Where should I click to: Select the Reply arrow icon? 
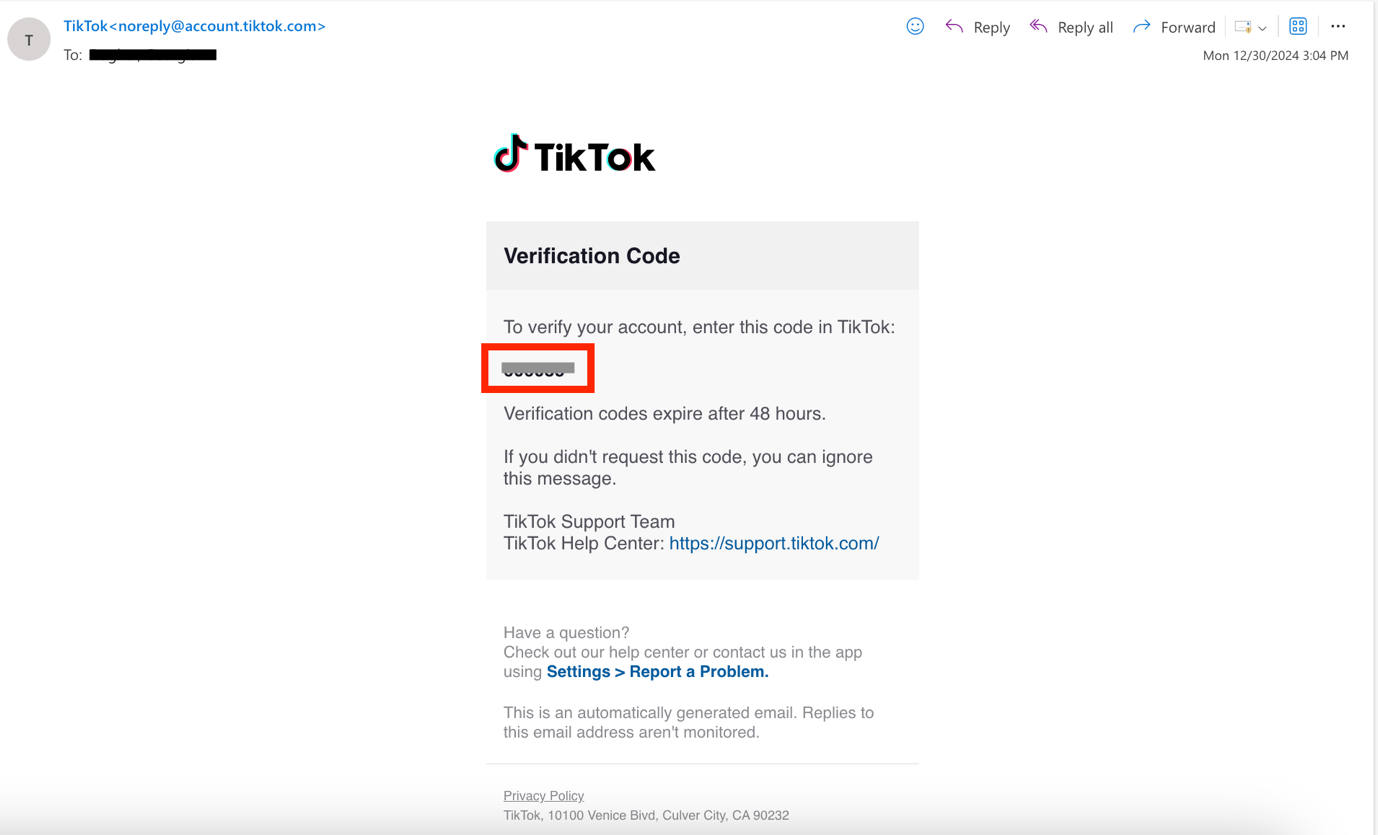click(953, 26)
